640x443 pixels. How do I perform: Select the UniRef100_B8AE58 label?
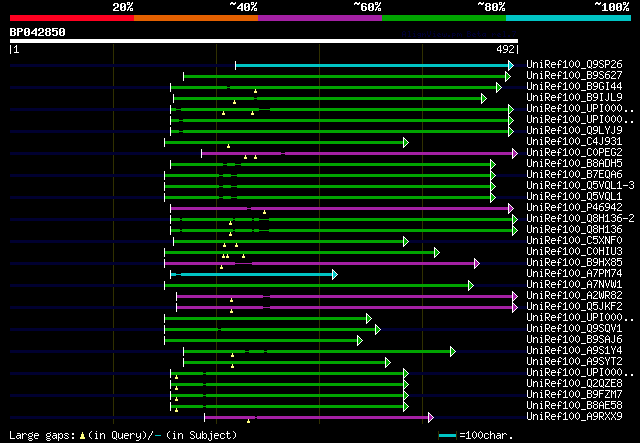coord(574,405)
